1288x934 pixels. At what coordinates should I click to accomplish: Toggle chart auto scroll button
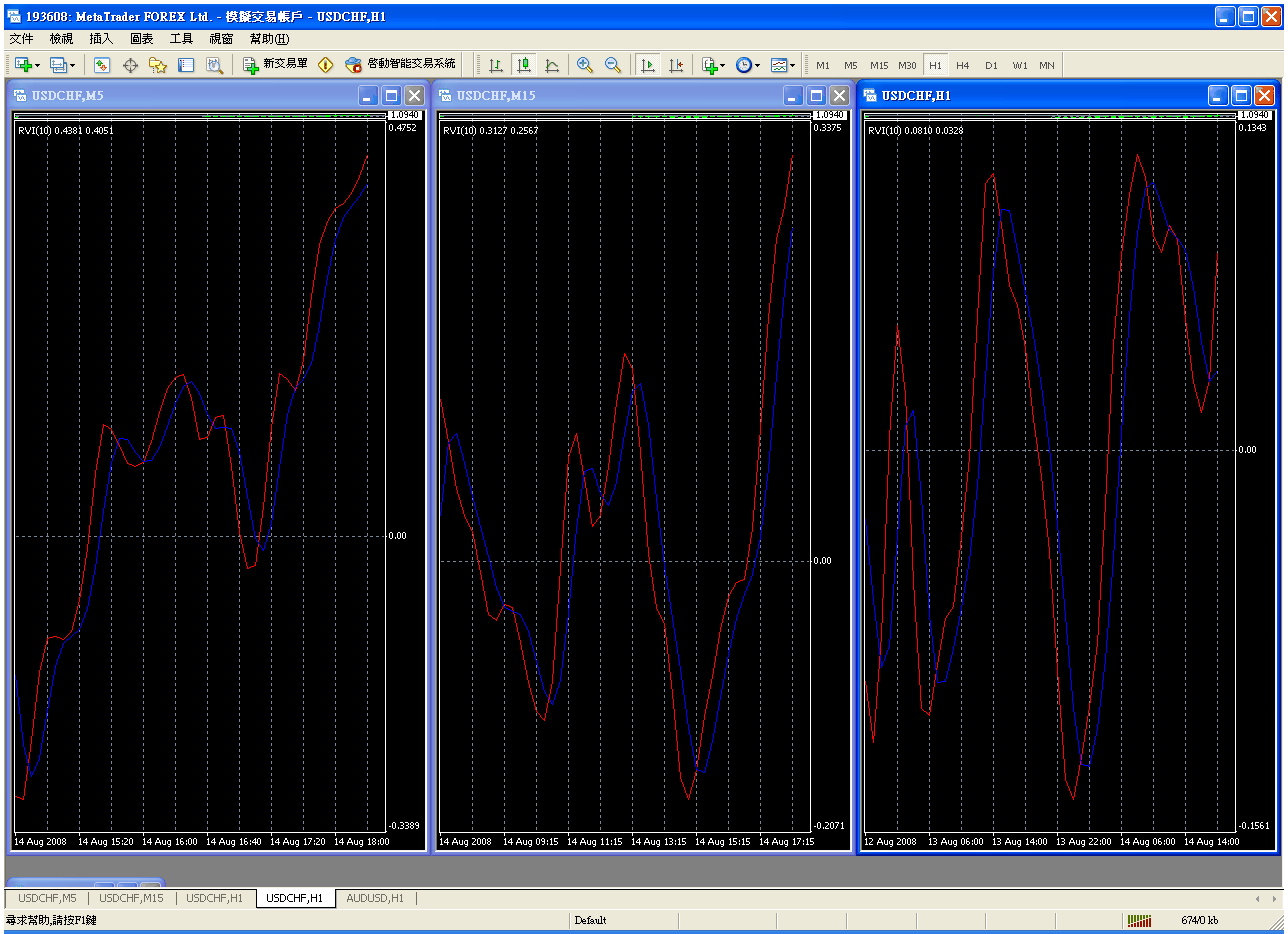[x=648, y=65]
